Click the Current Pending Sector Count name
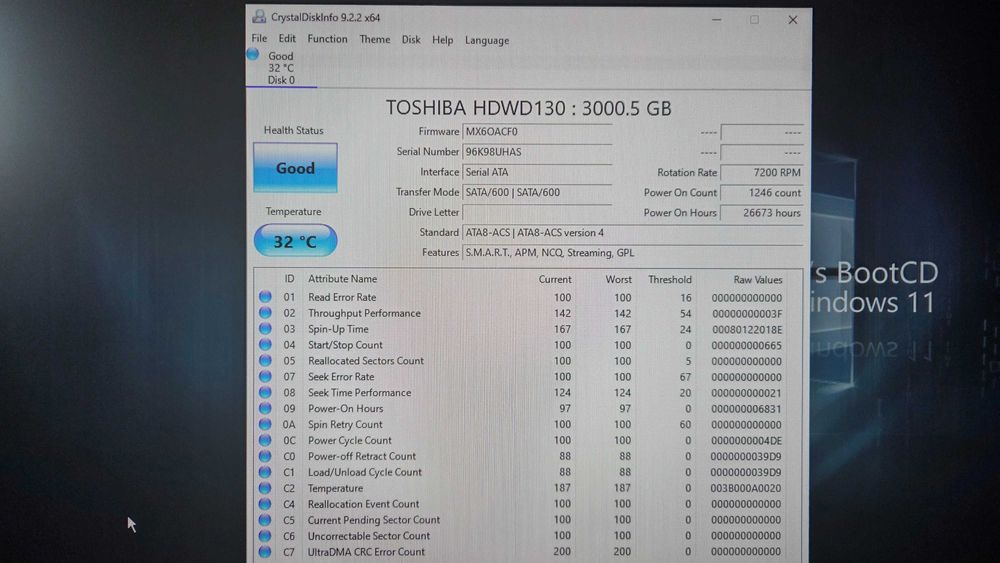 click(374, 520)
